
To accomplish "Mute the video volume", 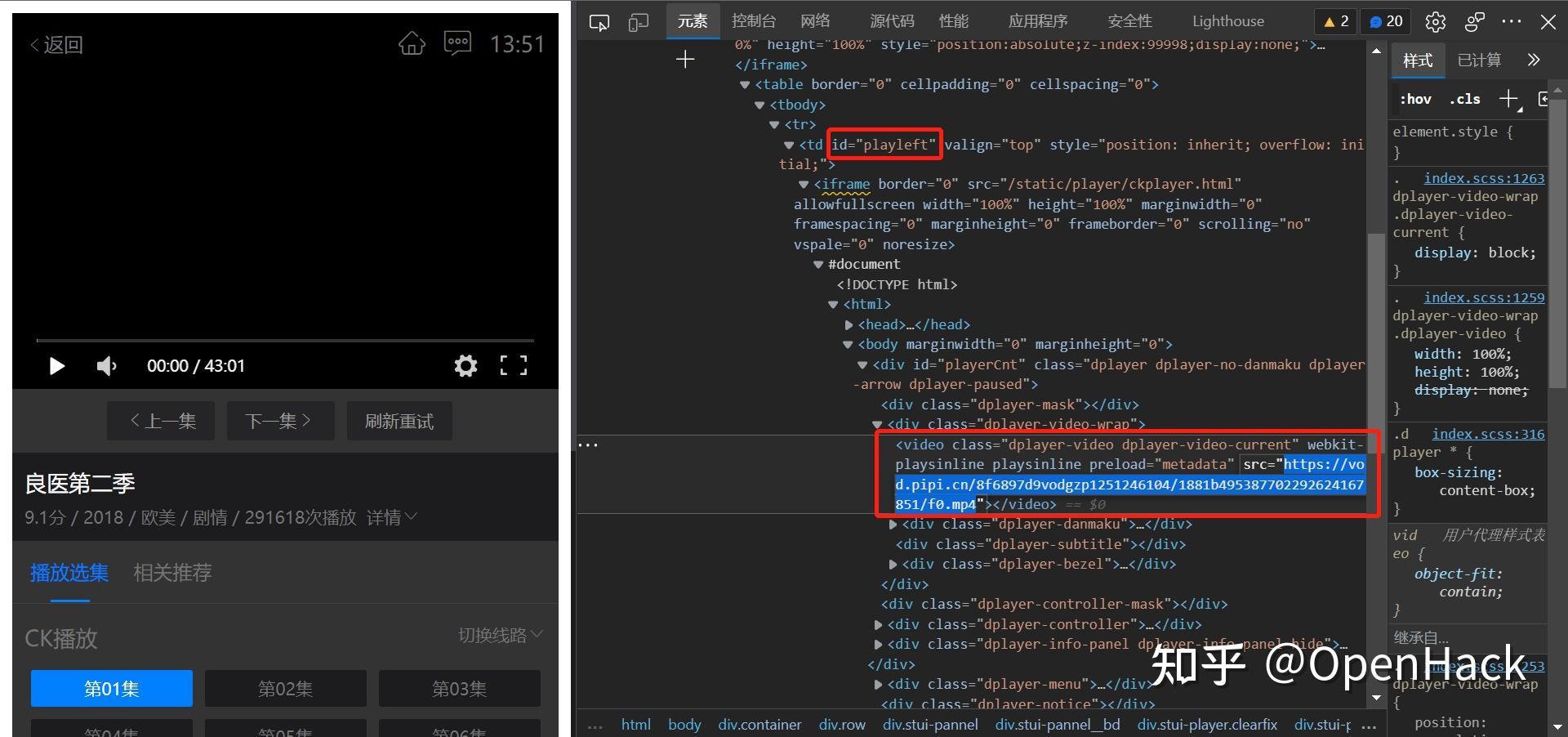I will [x=106, y=366].
